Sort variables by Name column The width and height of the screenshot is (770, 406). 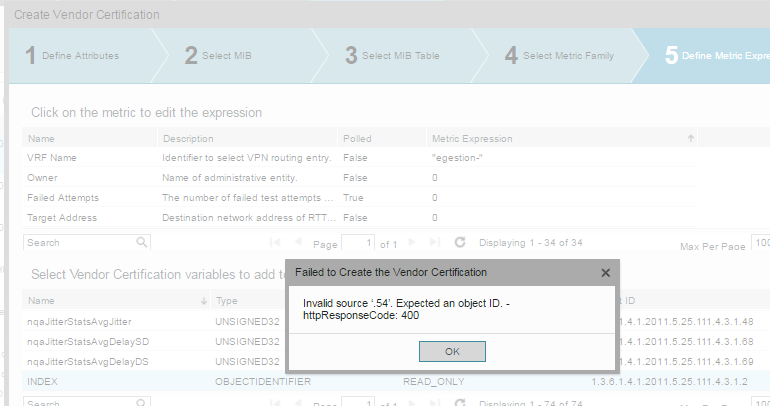click(115, 300)
